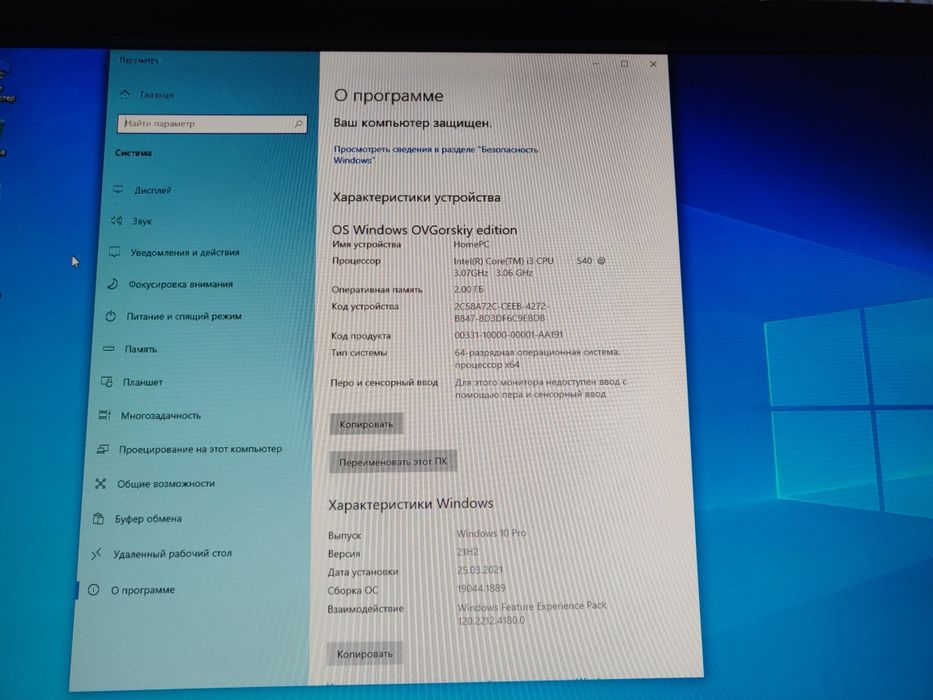Open Буфер обмена settings
The width and height of the screenshot is (933, 700).
coord(148,519)
